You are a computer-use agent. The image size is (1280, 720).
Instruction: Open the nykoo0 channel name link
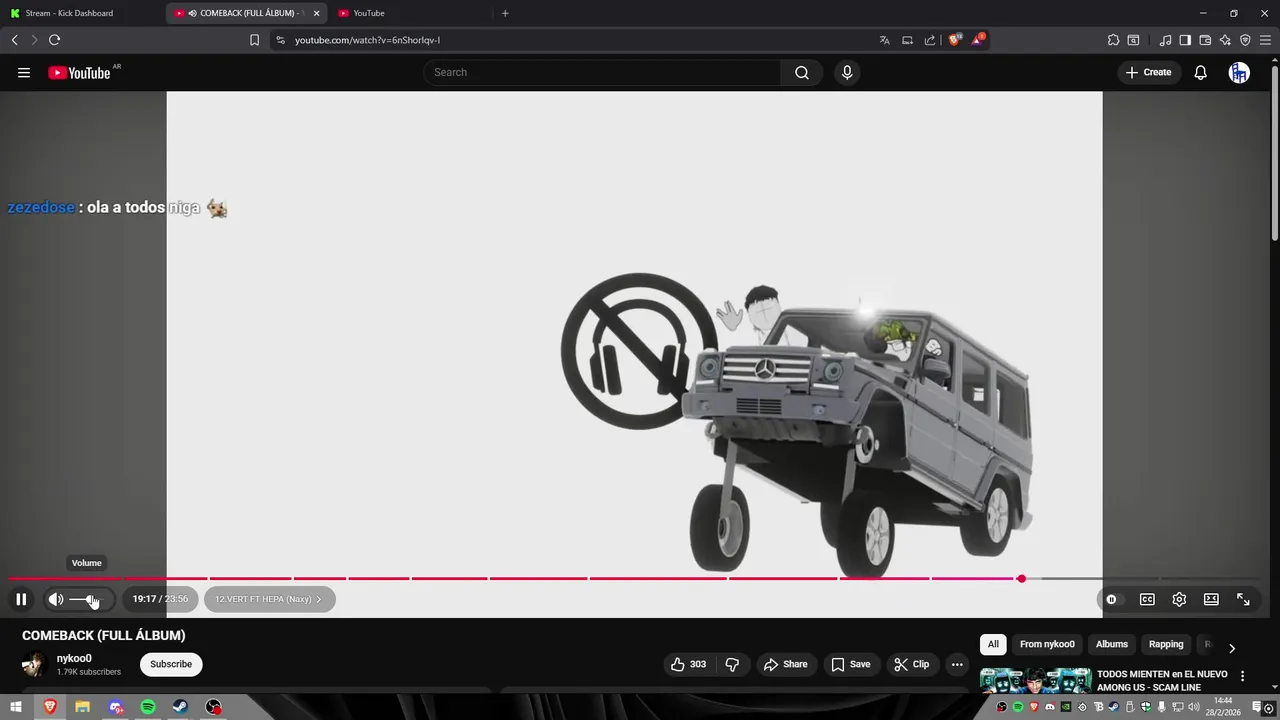(74, 658)
